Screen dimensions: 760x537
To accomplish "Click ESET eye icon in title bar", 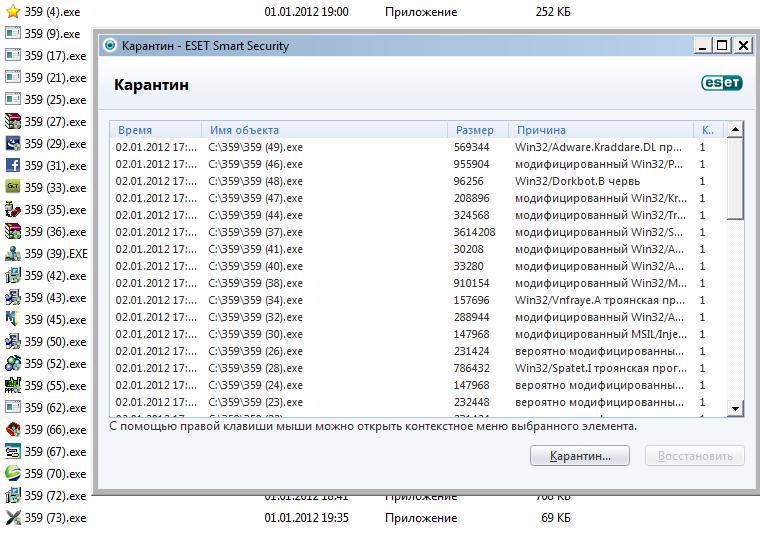I will 110,45.
